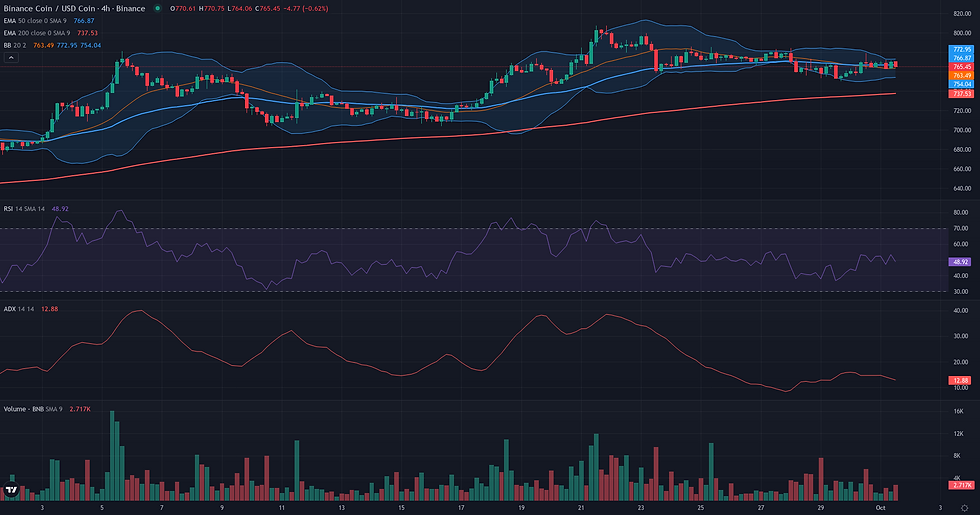
Task: Click the 766.87 EMA 50 price label
Action: tap(961, 58)
